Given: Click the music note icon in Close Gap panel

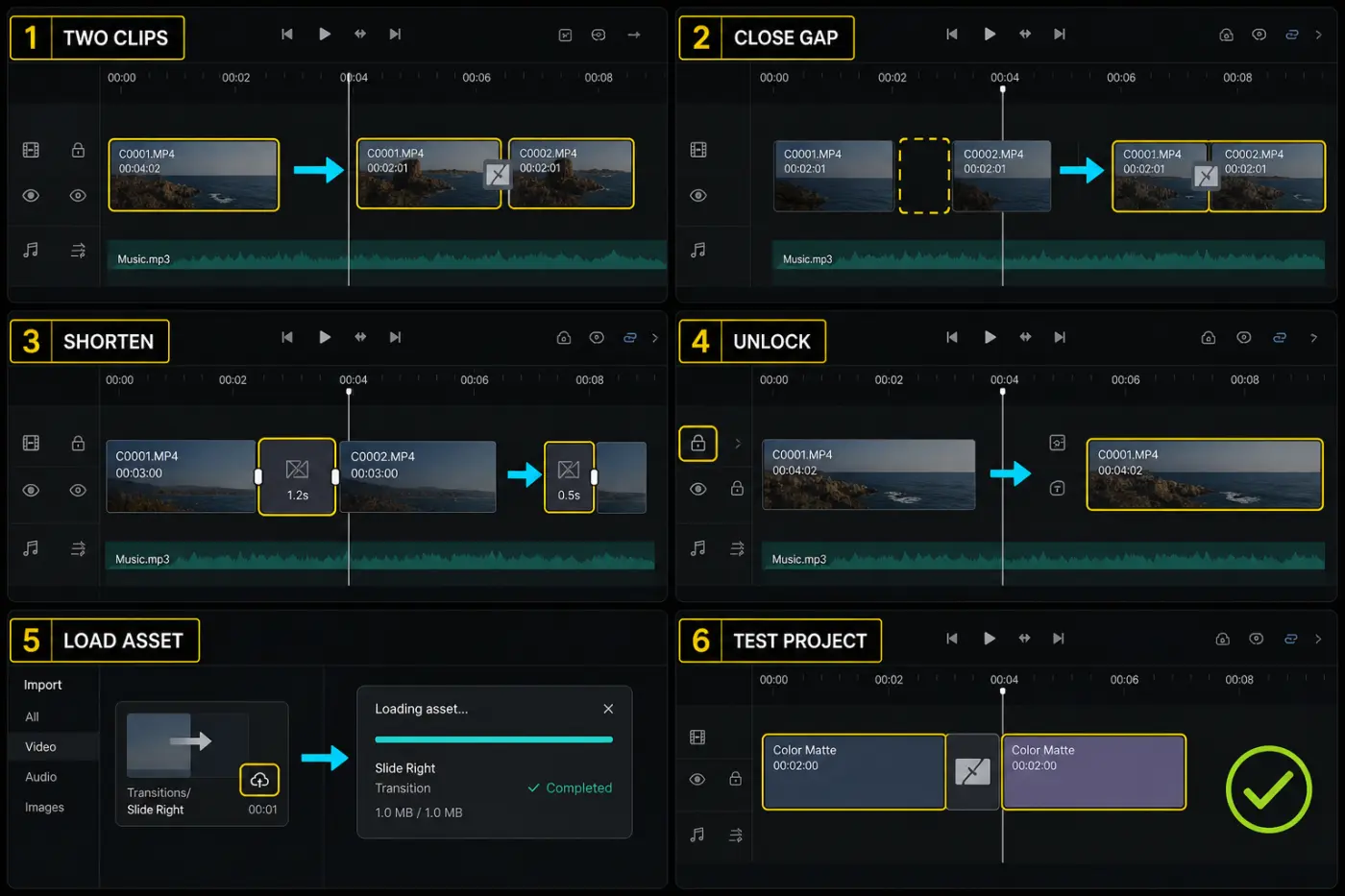Looking at the screenshot, I should 698,250.
